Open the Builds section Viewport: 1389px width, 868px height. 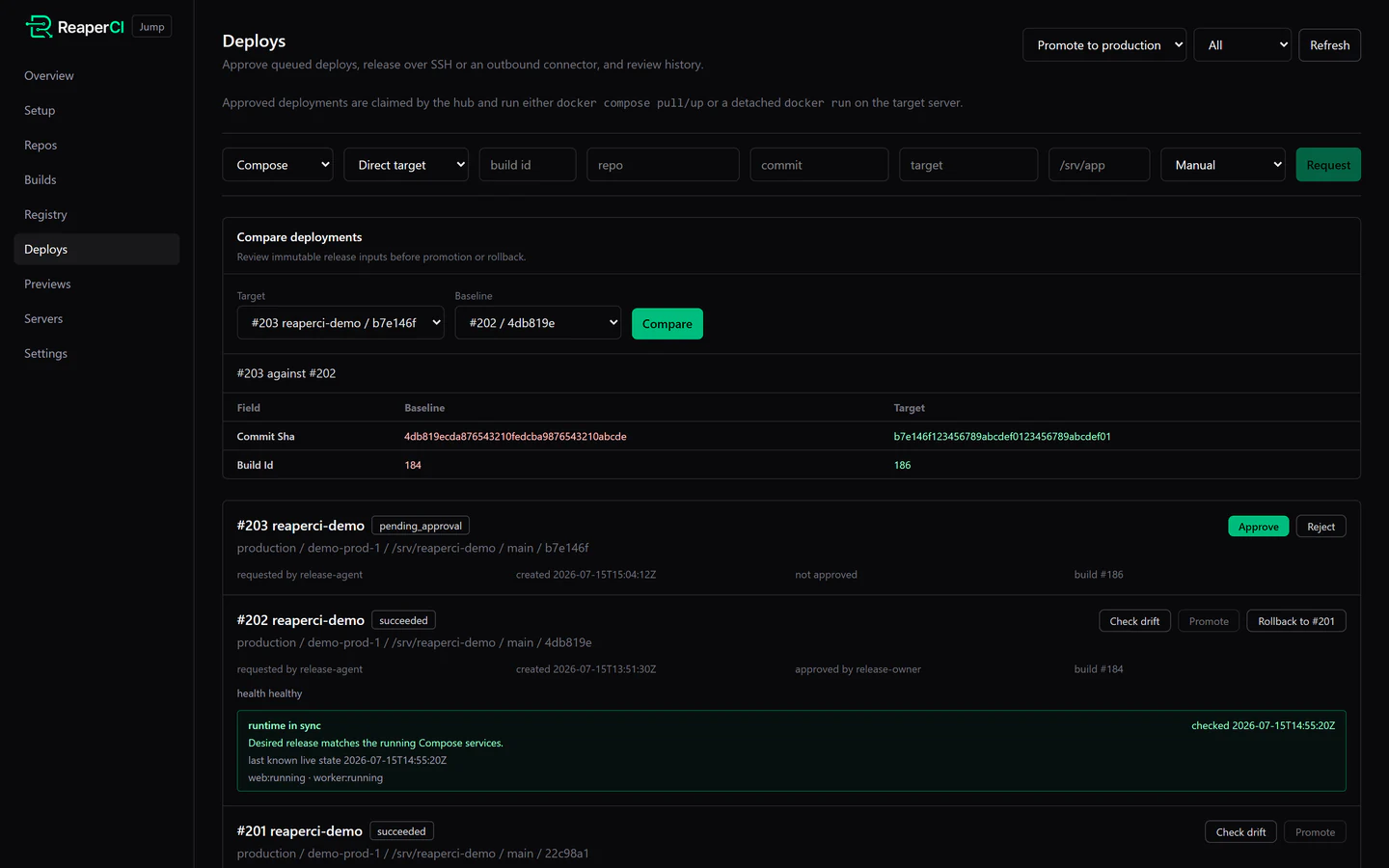(96, 179)
